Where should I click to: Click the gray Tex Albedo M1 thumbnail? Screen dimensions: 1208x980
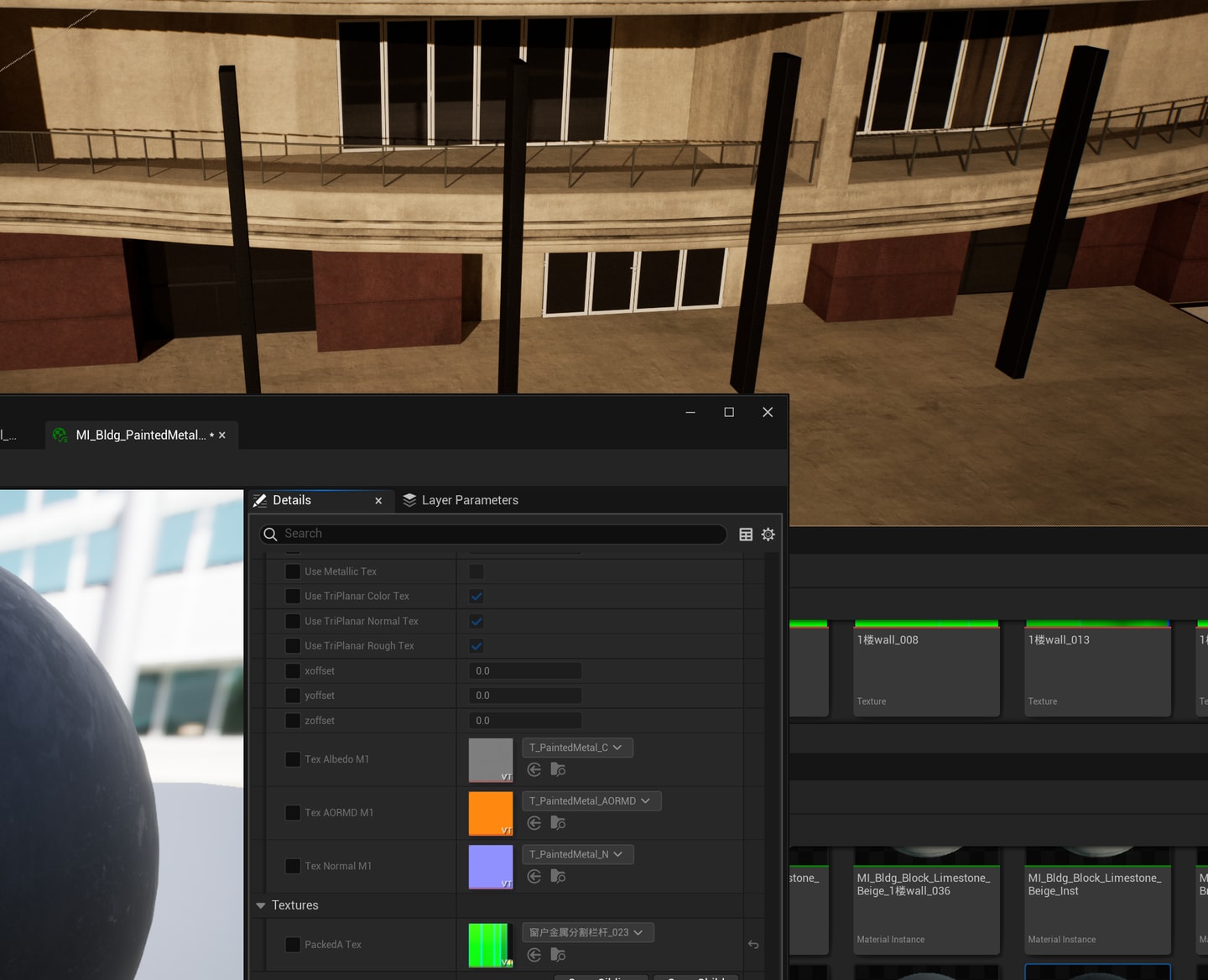pyautogui.click(x=491, y=760)
